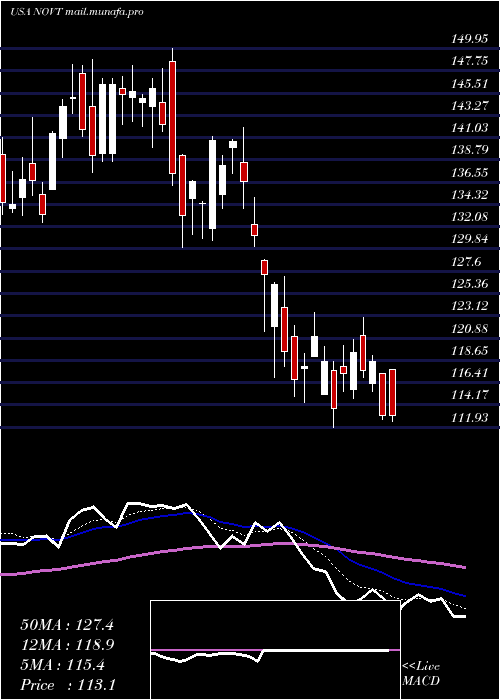500x700 pixels.
Task: Click the 118.65 price axis label
Action: click(x=469, y=350)
